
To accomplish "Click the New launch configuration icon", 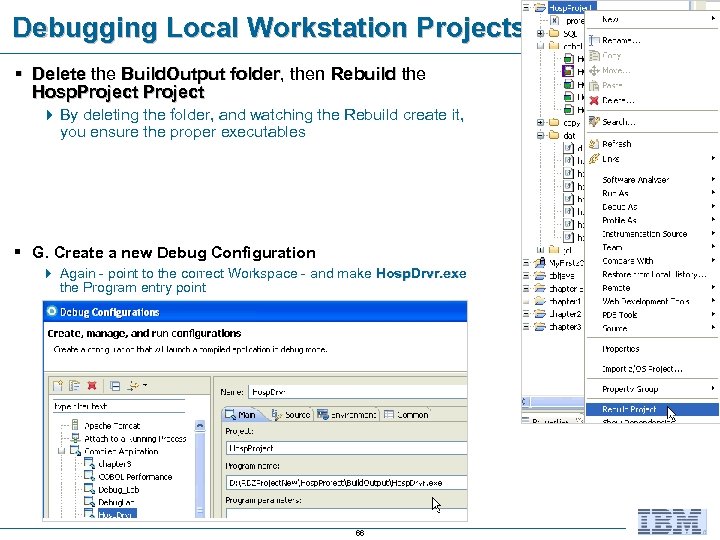I will (57, 386).
